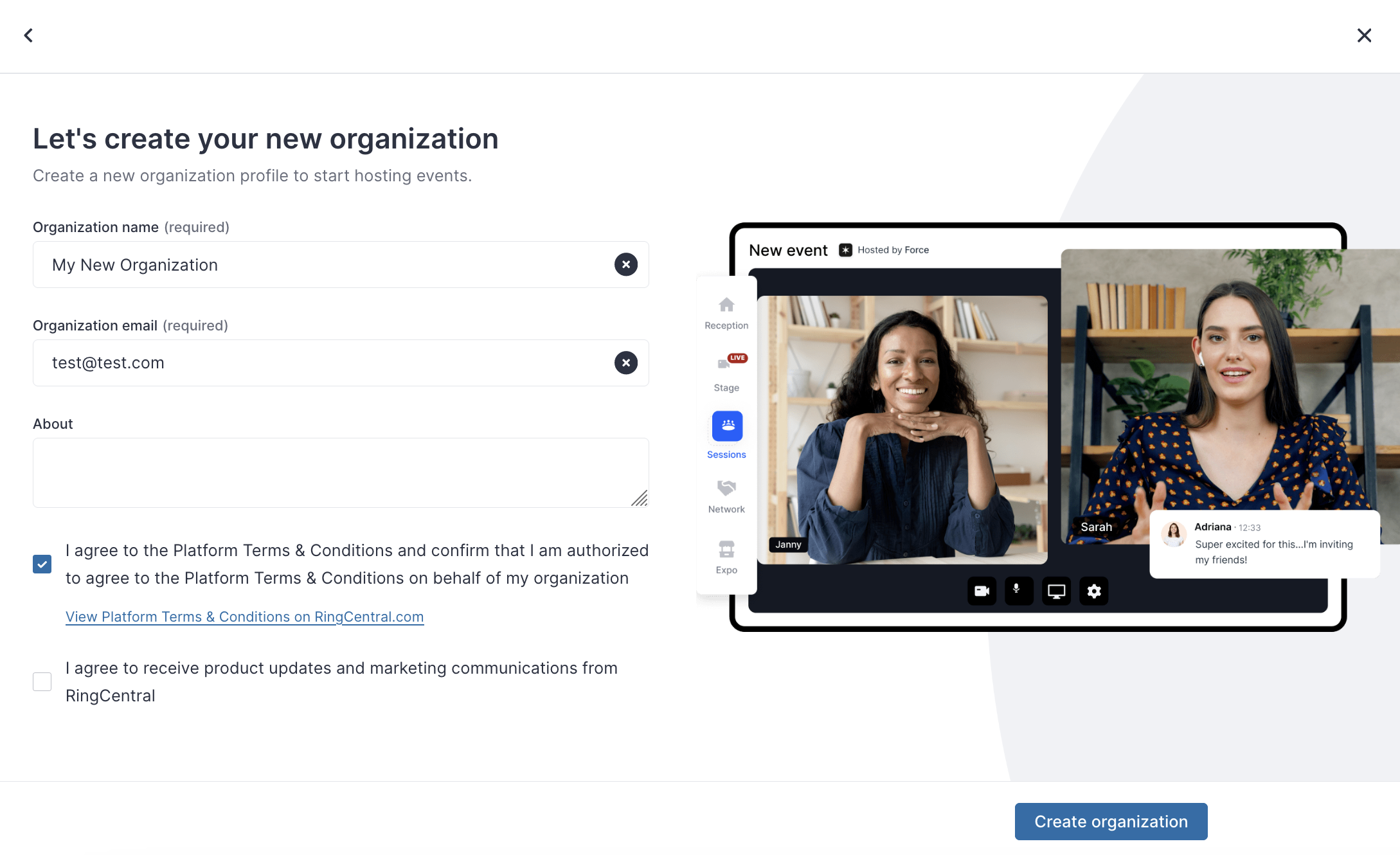The image size is (1400, 855).
Task: Click the Organization email input field
Action: [x=341, y=363]
